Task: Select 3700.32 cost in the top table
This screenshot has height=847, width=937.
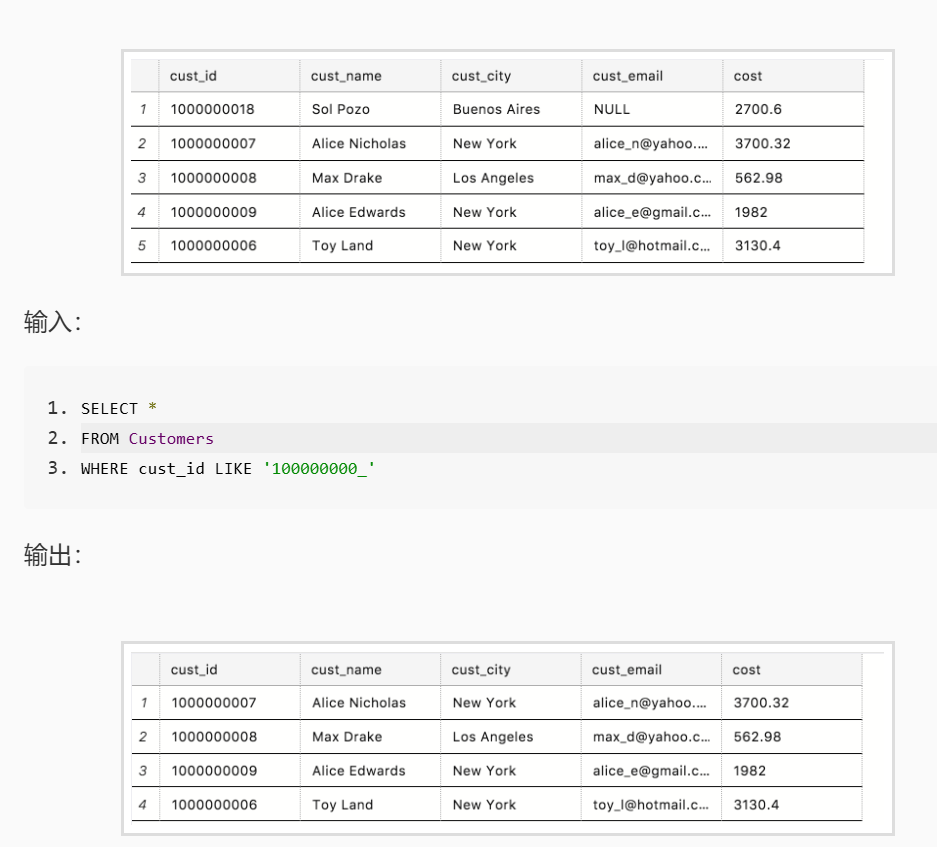Action: tap(794, 143)
